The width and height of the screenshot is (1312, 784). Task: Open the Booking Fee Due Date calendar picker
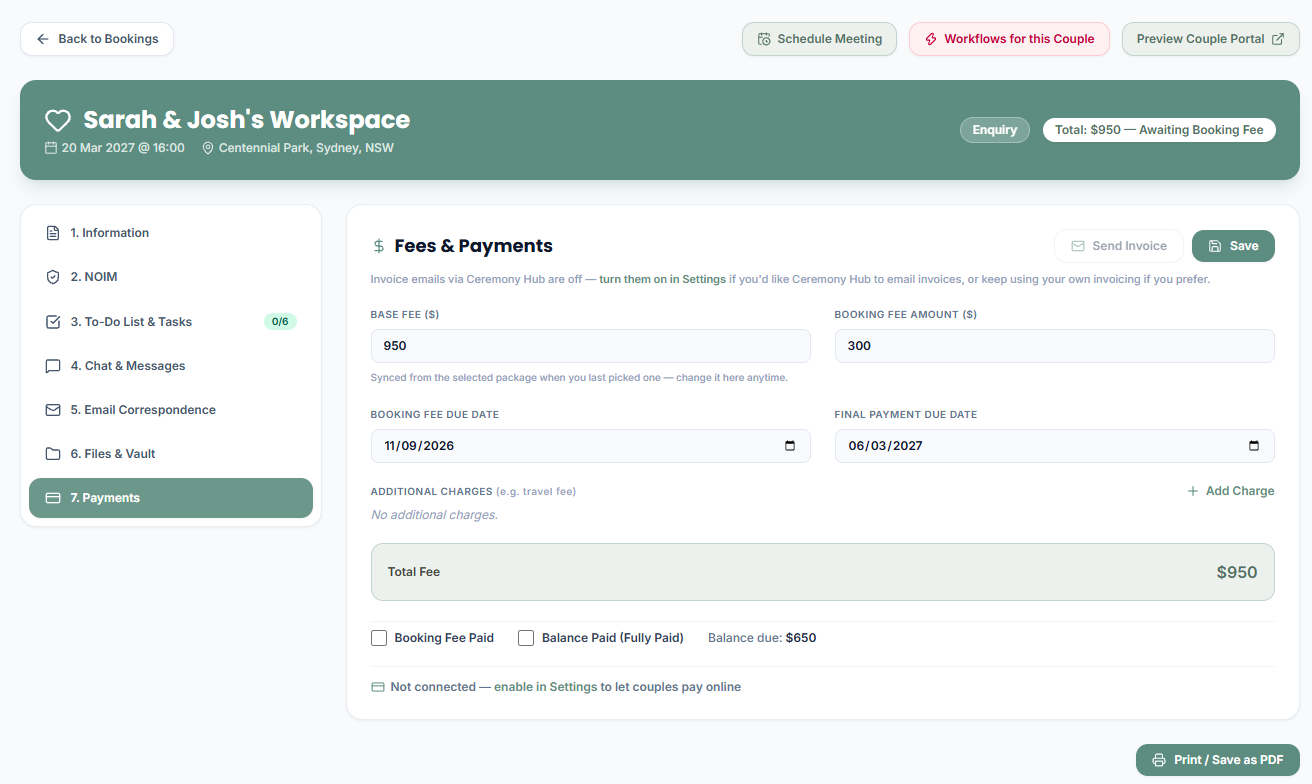pos(790,446)
